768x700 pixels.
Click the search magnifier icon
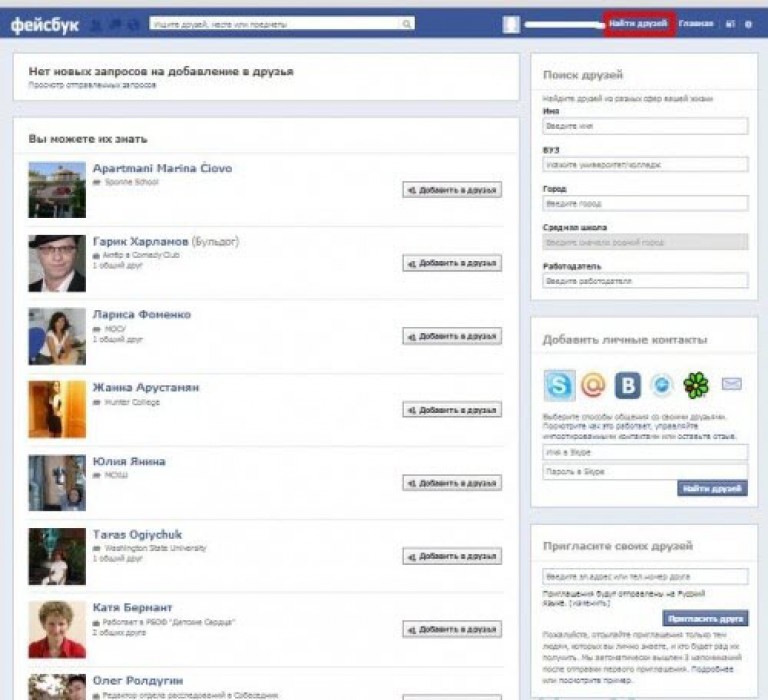[407, 24]
